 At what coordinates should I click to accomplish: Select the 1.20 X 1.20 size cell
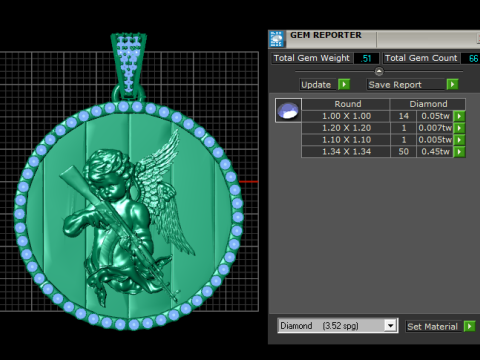coord(346,128)
